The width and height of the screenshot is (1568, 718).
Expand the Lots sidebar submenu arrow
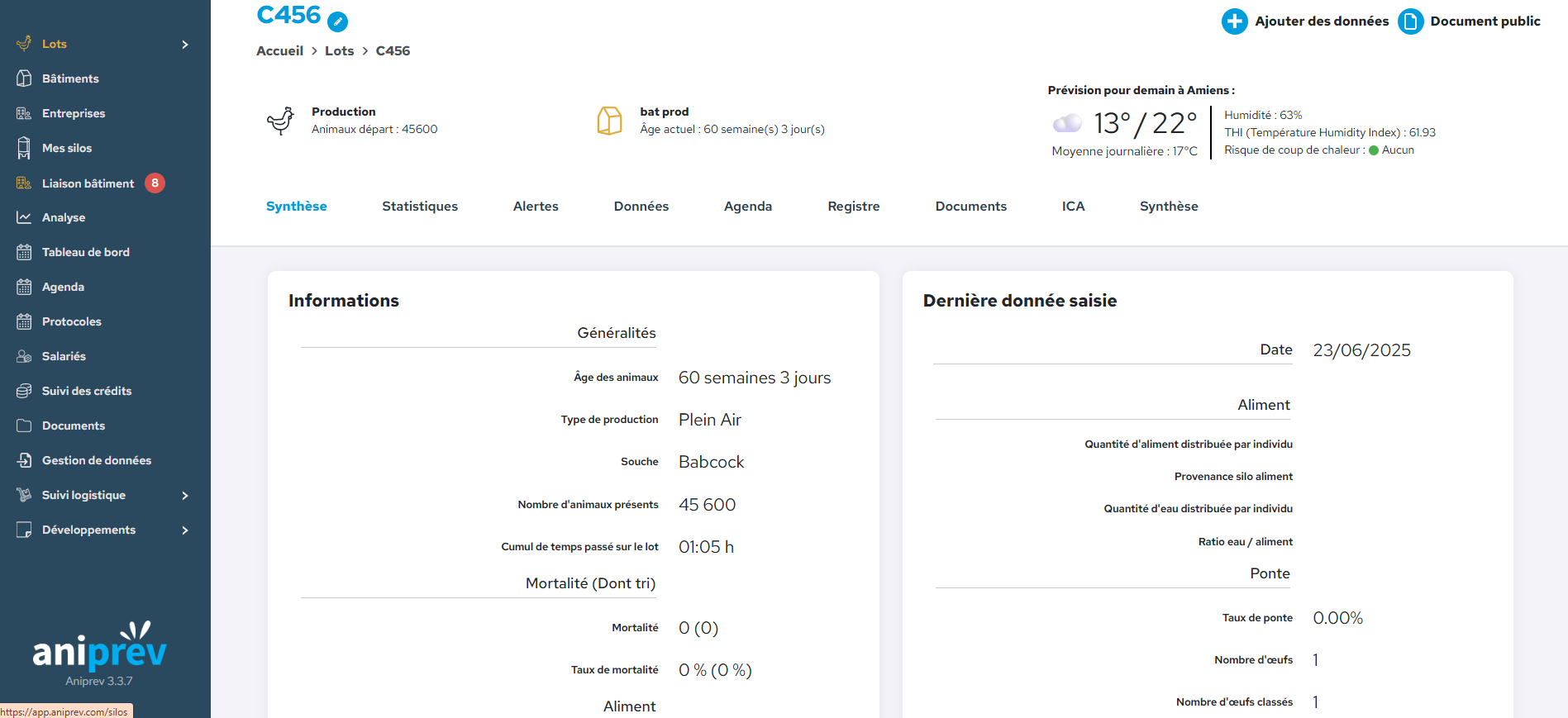(x=185, y=45)
